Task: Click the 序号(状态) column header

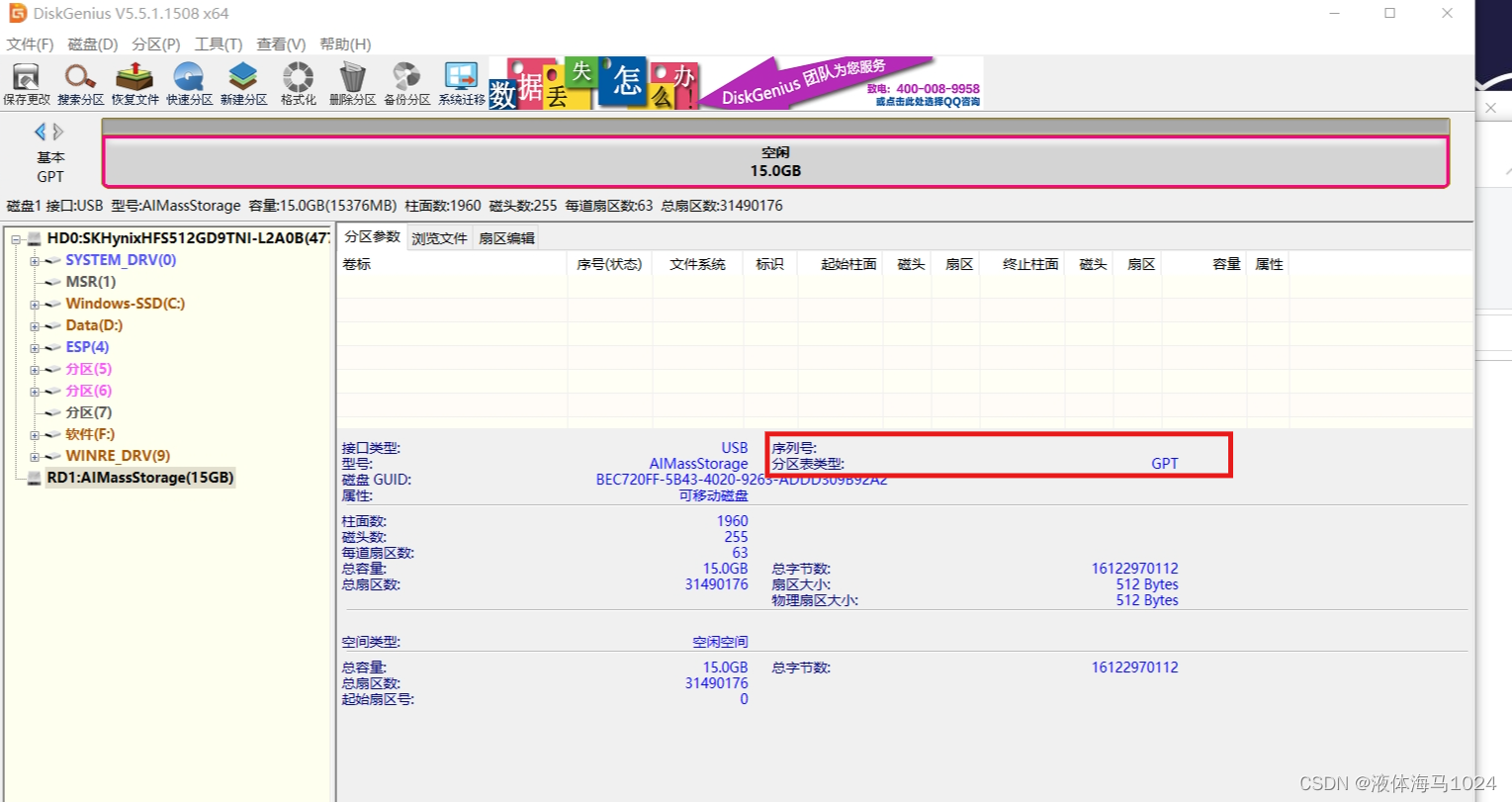Action: (609, 264)
